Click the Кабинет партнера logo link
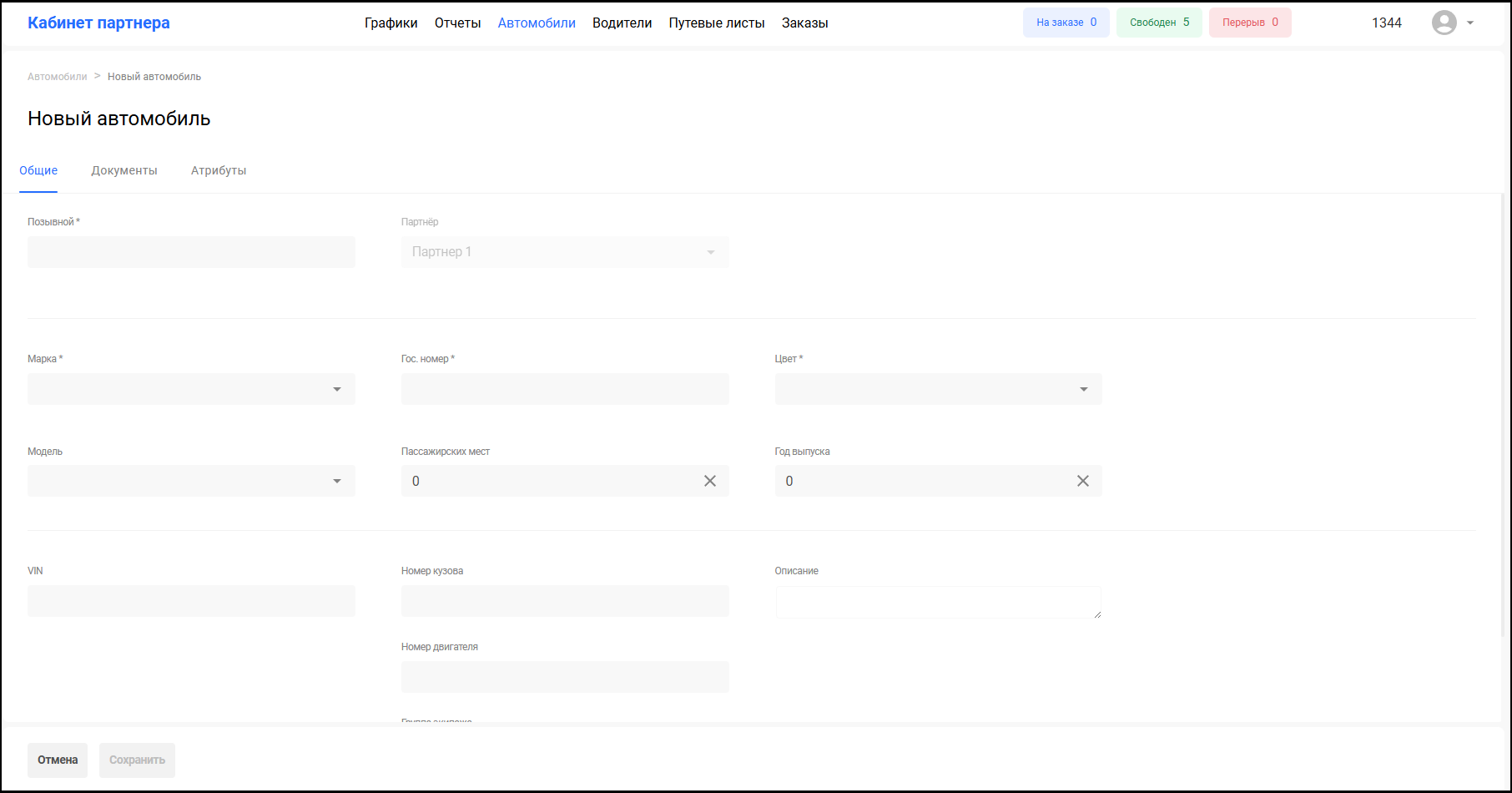1512x793 pixels. (x=98, y=23)
